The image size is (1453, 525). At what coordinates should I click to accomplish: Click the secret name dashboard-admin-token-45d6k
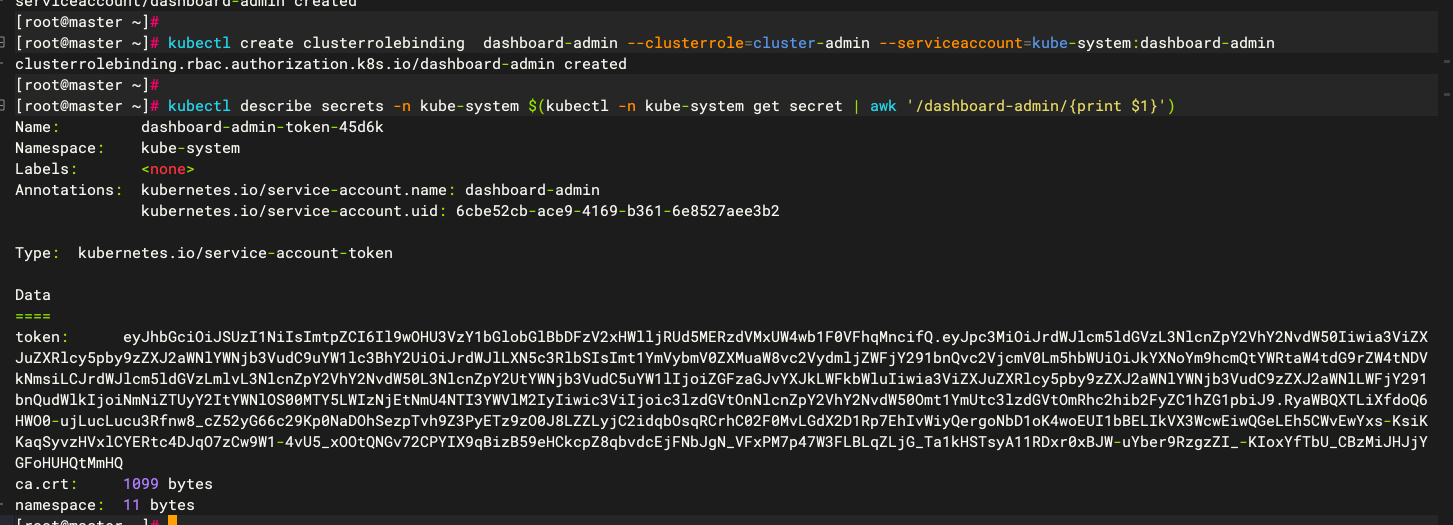coord(262,127)
